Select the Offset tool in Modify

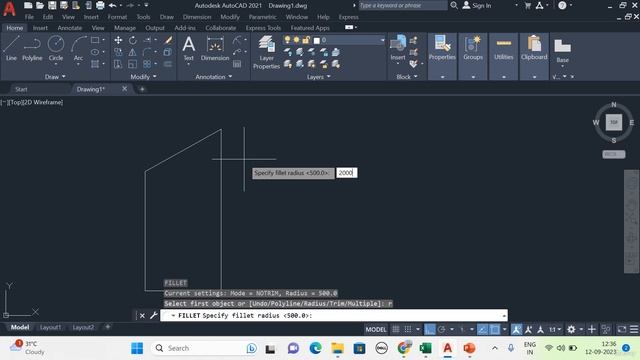[168, 64]
